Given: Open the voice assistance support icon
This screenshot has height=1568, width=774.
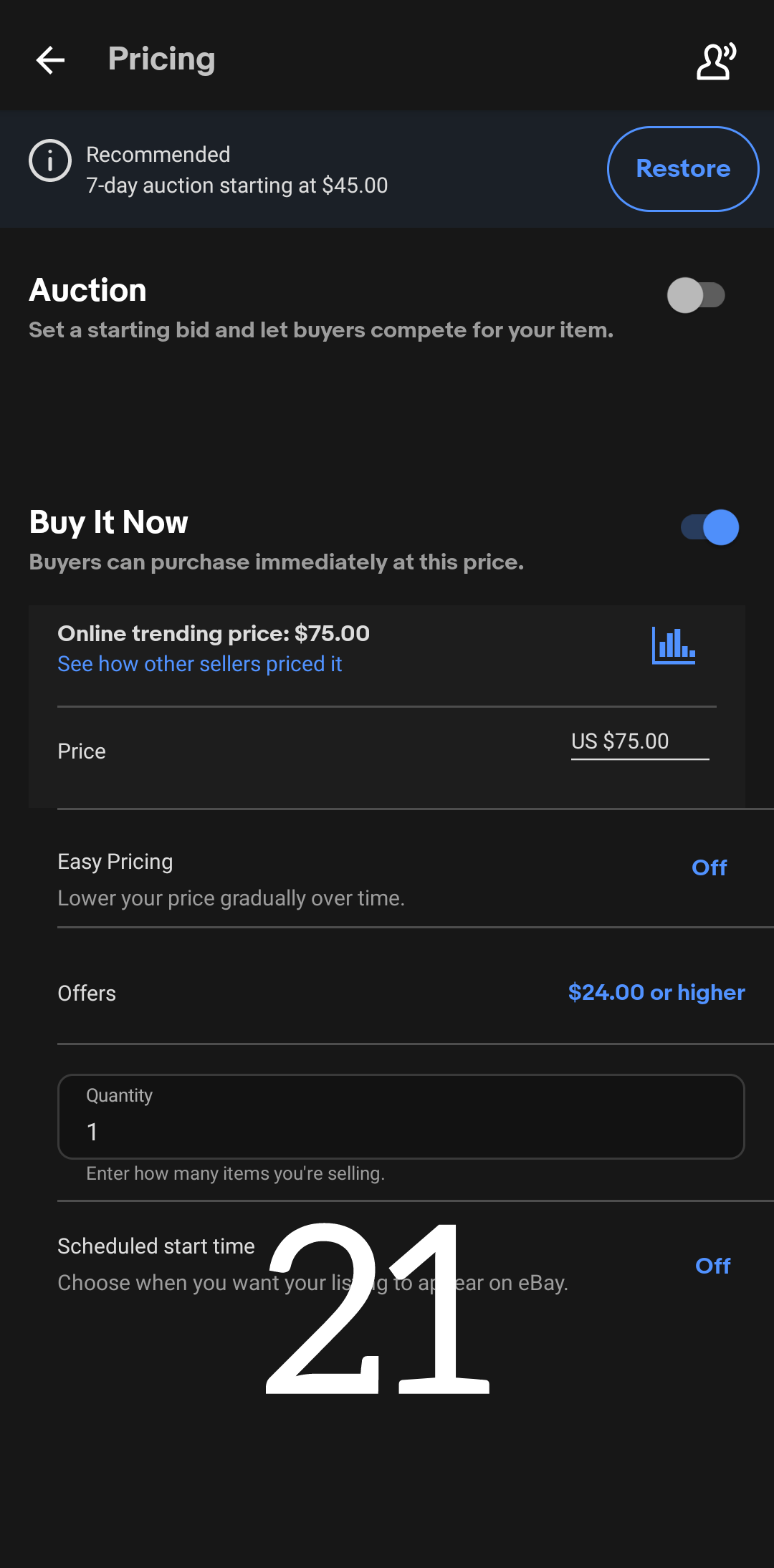Looking at the screenshot, I should click(716, 61).
